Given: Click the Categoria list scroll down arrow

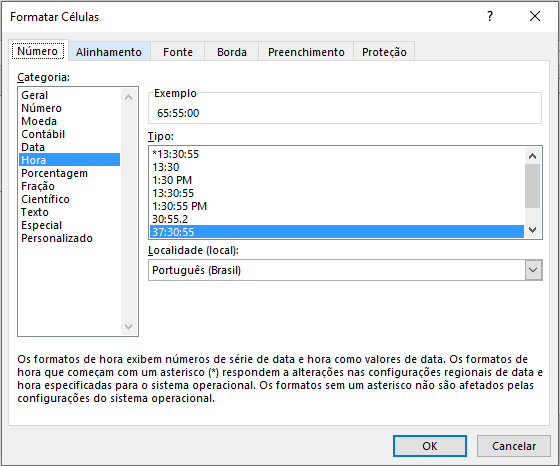Looking at the screenshot, I should (129, 326).
